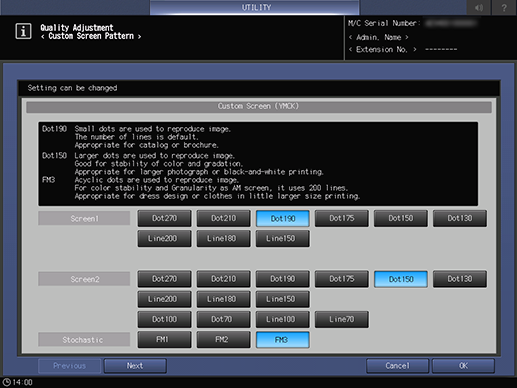Toggle Dot190 in Screen1 row

click(x=283, y=218)
